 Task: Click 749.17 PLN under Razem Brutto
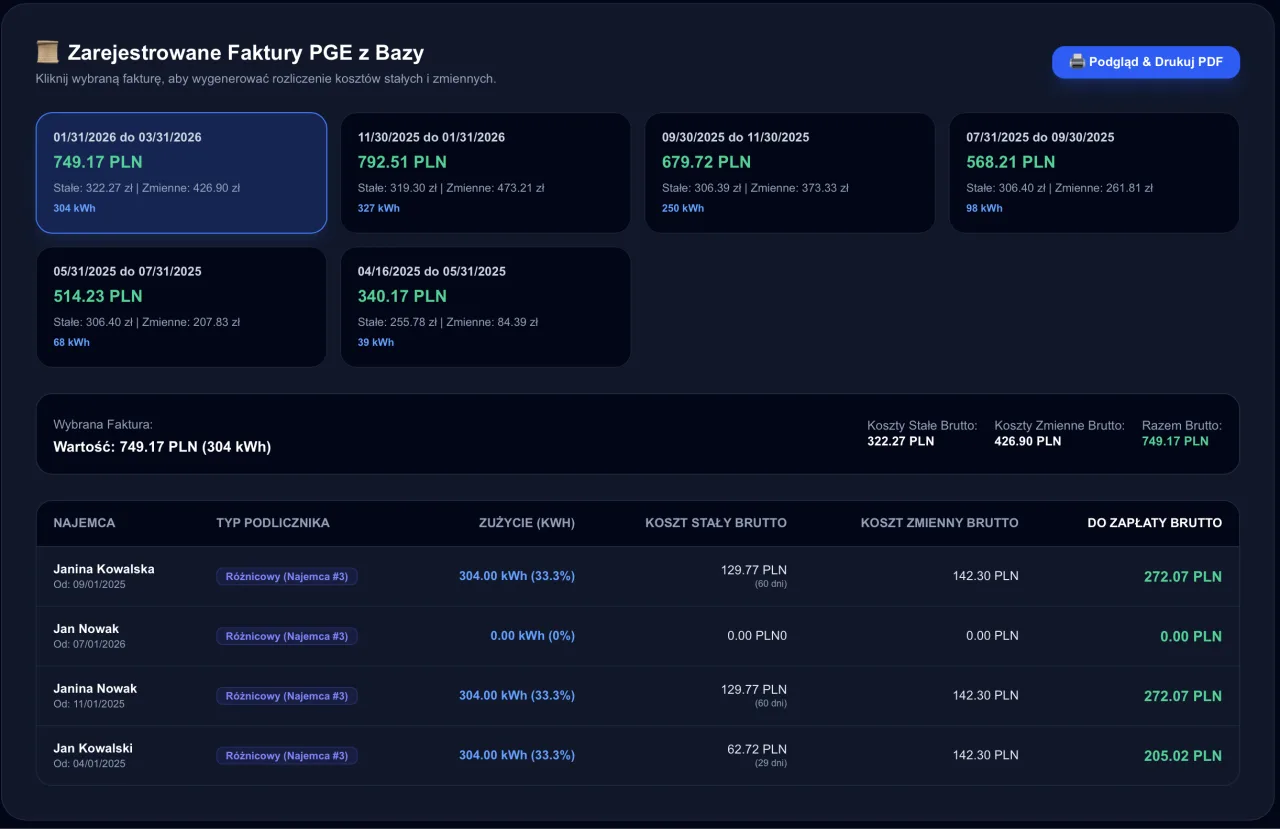(x=1175, y=441)
